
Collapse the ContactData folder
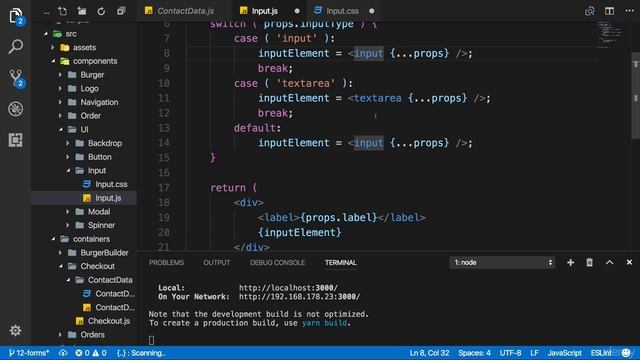110,280
